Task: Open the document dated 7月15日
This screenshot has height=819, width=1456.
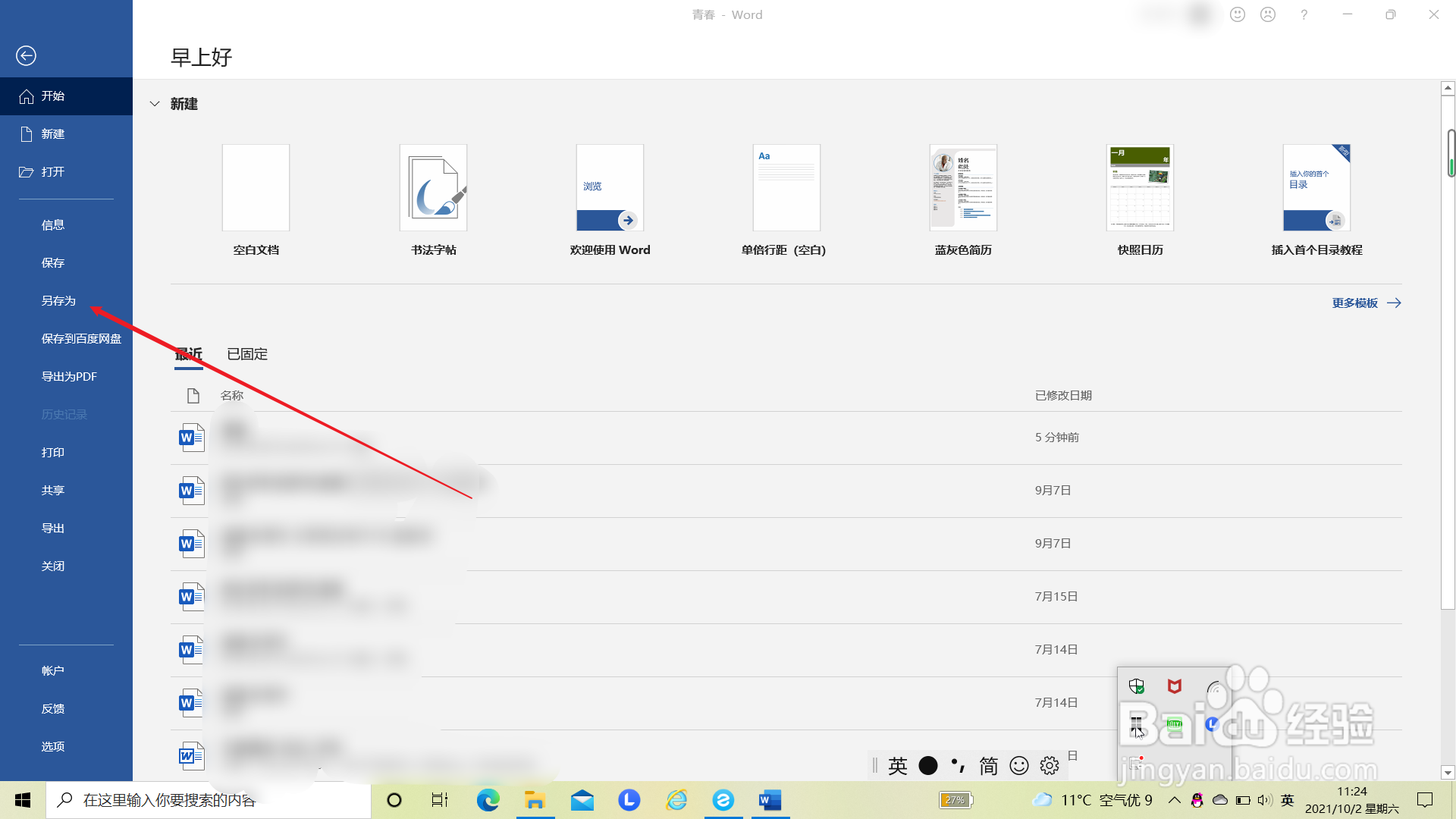Action: coord(786,597)
